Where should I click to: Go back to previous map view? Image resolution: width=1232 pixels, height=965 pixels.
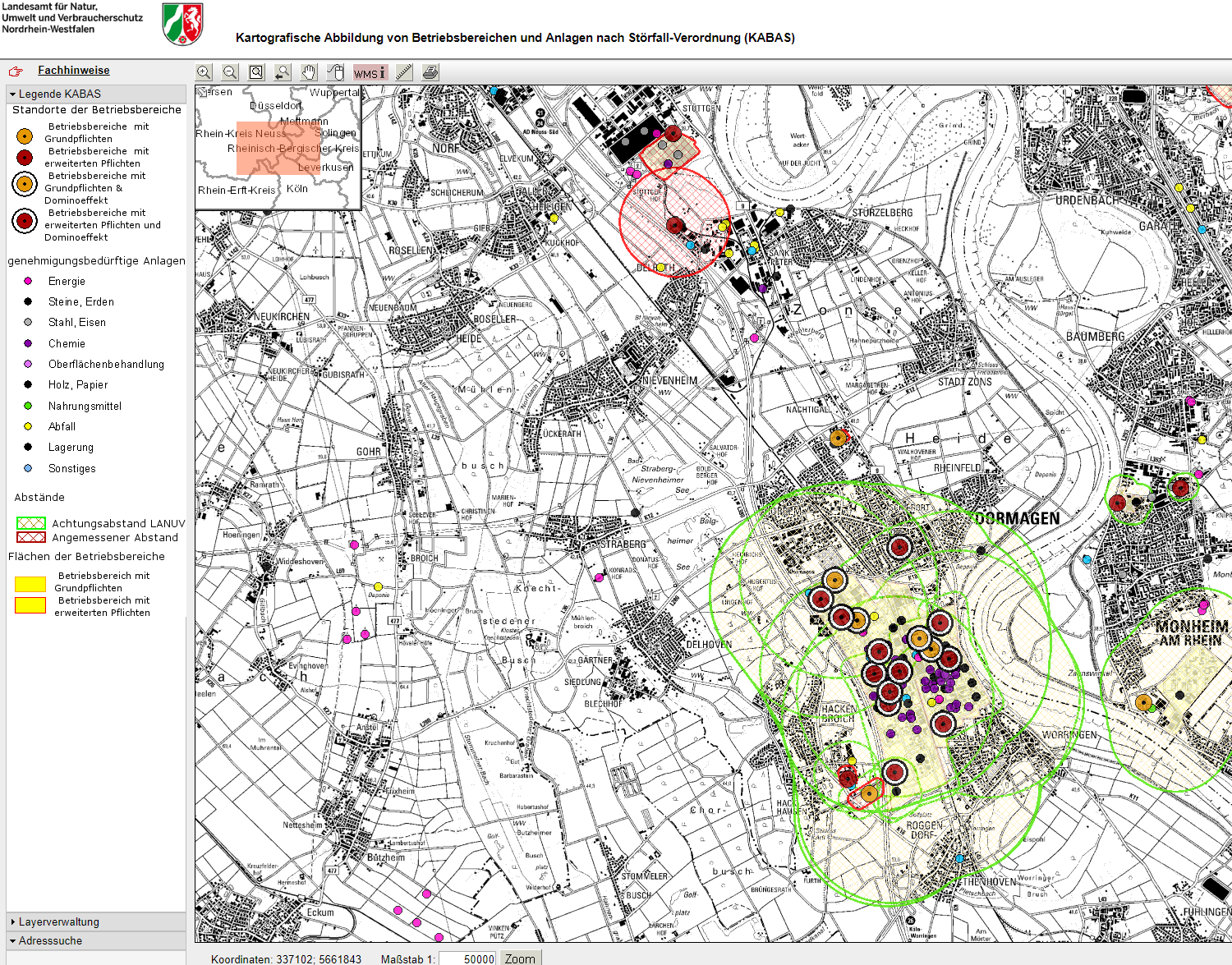283,72
